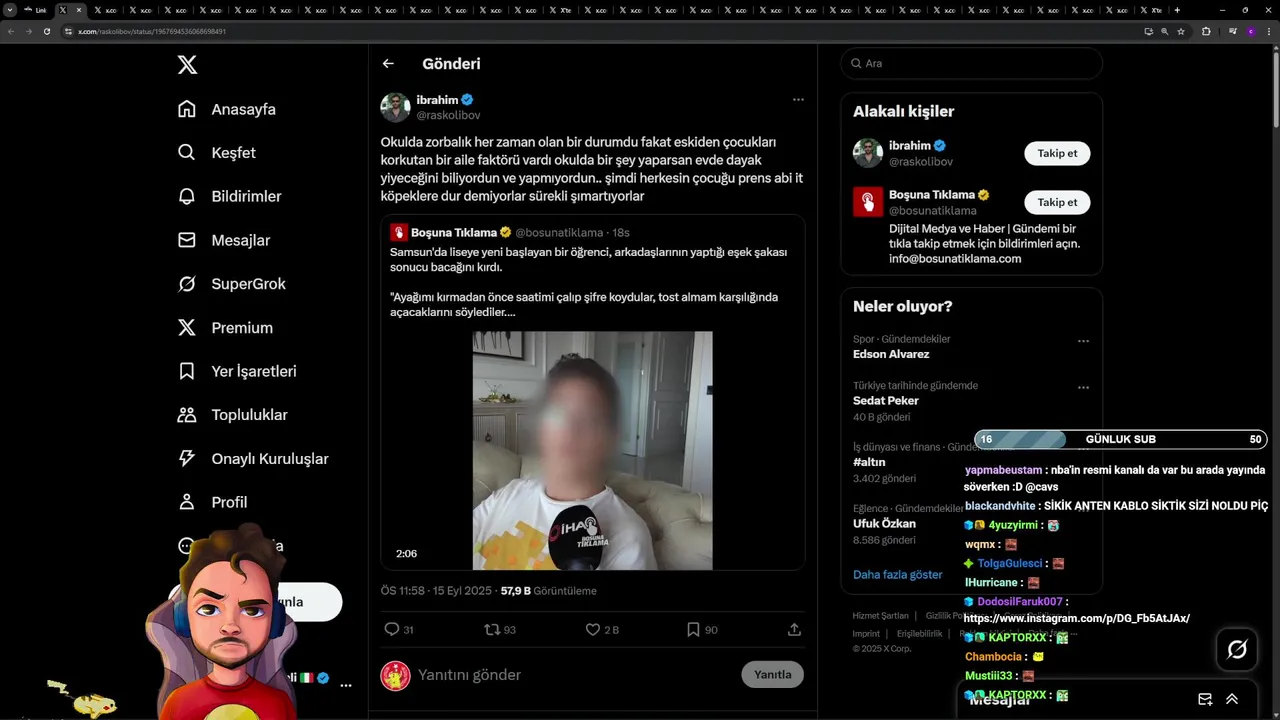Open more options for Edson Alvarez trend
1280x720 pixels.
coord(1083,341)
